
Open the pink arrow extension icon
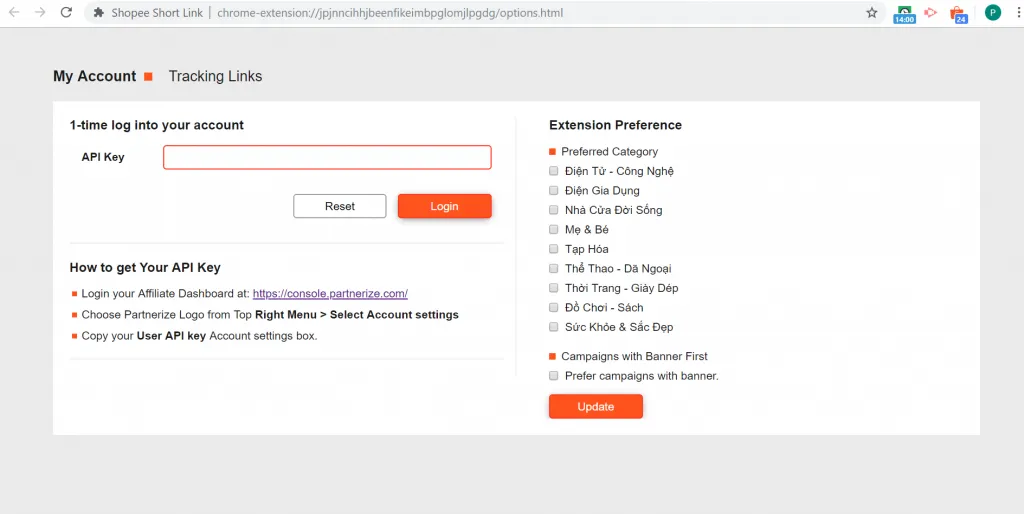pos(931,12)
